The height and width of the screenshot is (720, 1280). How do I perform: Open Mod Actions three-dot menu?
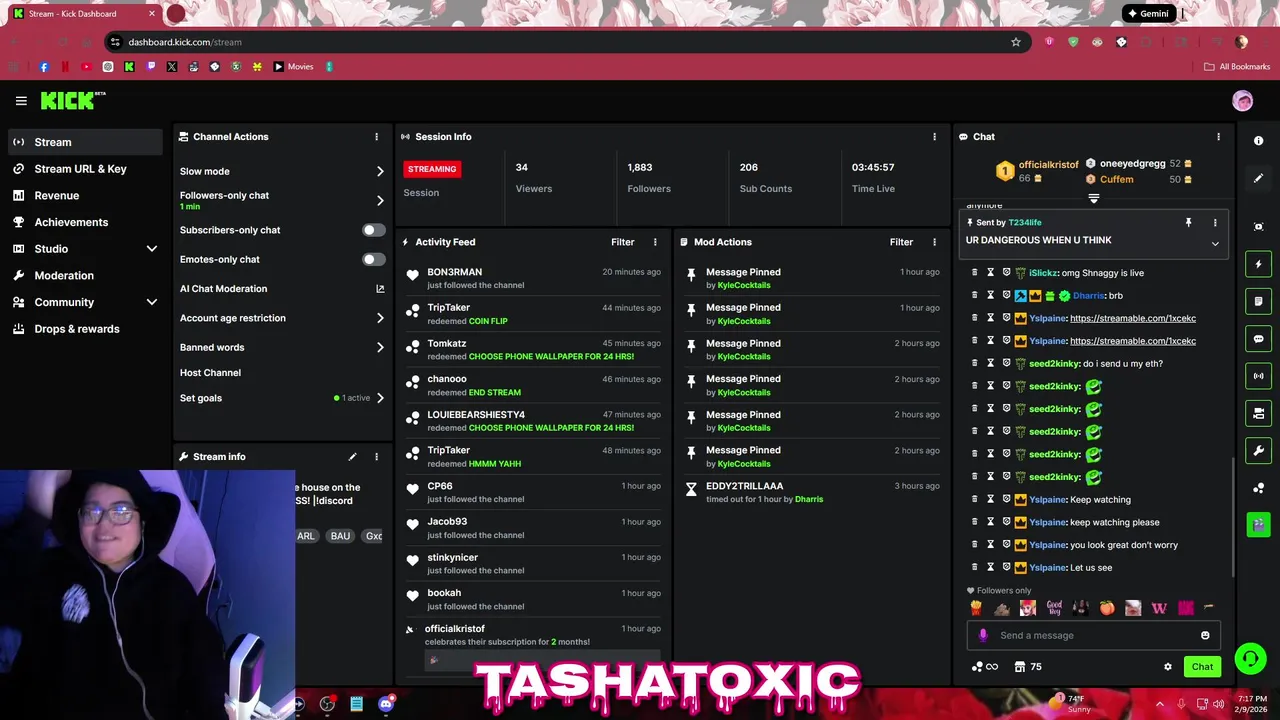[934, 242]
